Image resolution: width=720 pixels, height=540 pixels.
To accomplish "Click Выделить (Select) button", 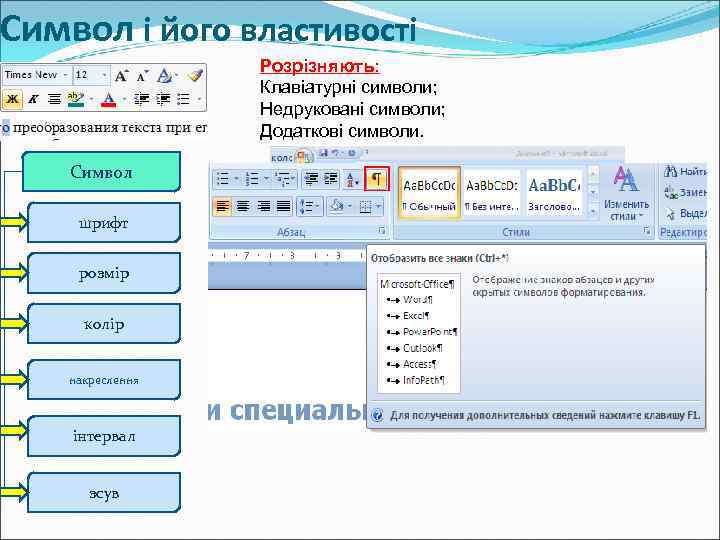I will [x=686, y=214].
